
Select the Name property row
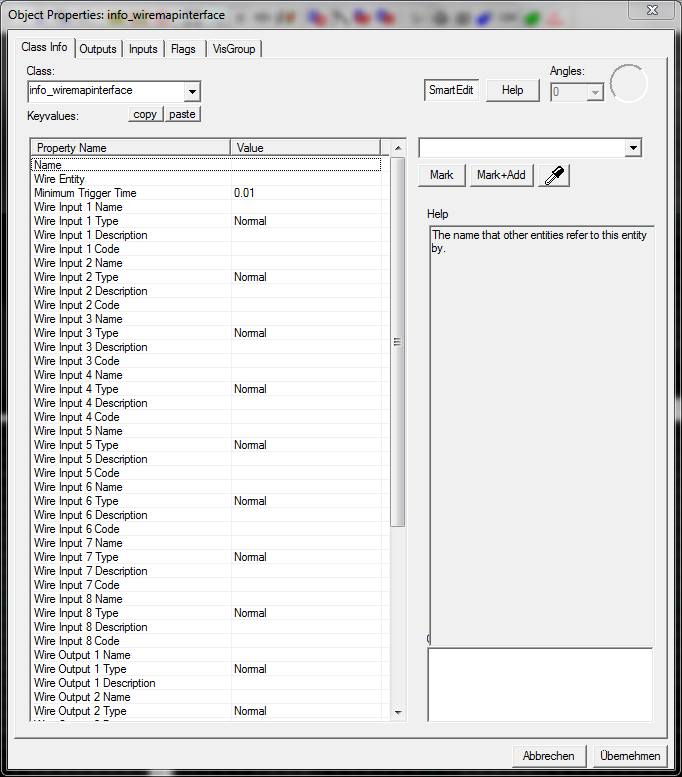[x=206, y=165]
